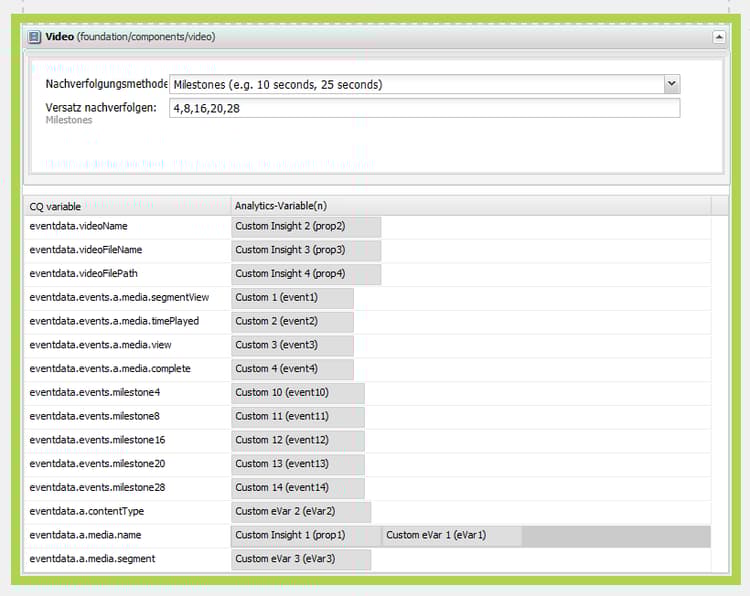Viewport: 750px width, 596px height.
Task: Click the Custom 11 (event11) tag
Action: click(x=298, y=417)
